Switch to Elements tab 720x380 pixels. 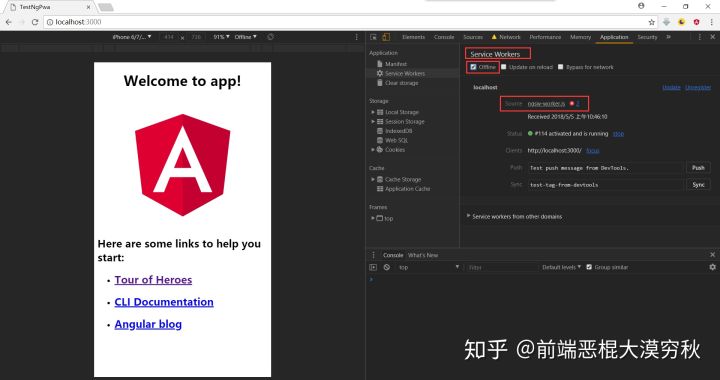(x=414, y=37)
